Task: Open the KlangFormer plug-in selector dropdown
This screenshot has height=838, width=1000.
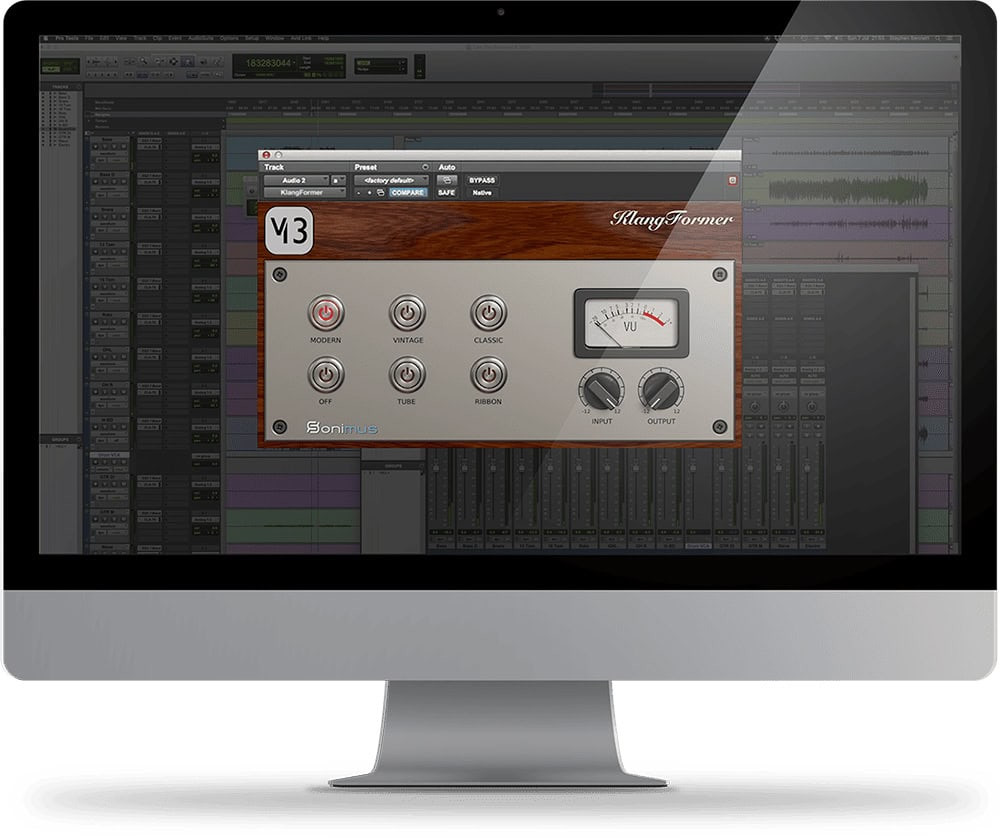Action: [305, 193]
